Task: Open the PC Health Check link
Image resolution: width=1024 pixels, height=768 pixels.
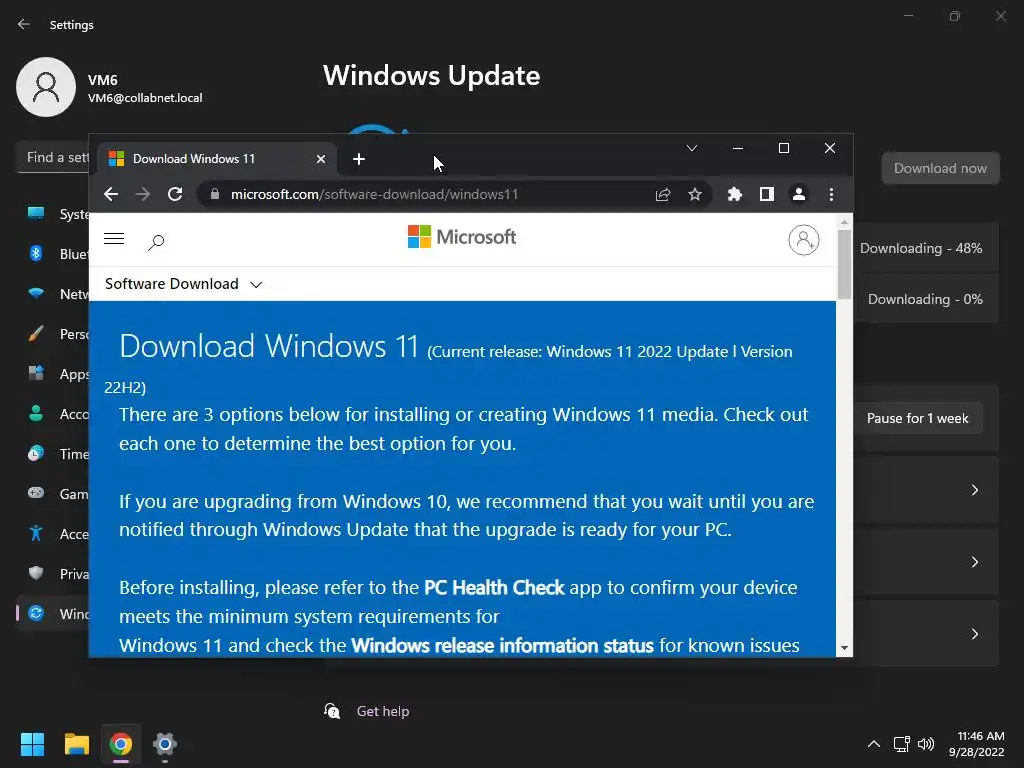Action: [494, 587]
